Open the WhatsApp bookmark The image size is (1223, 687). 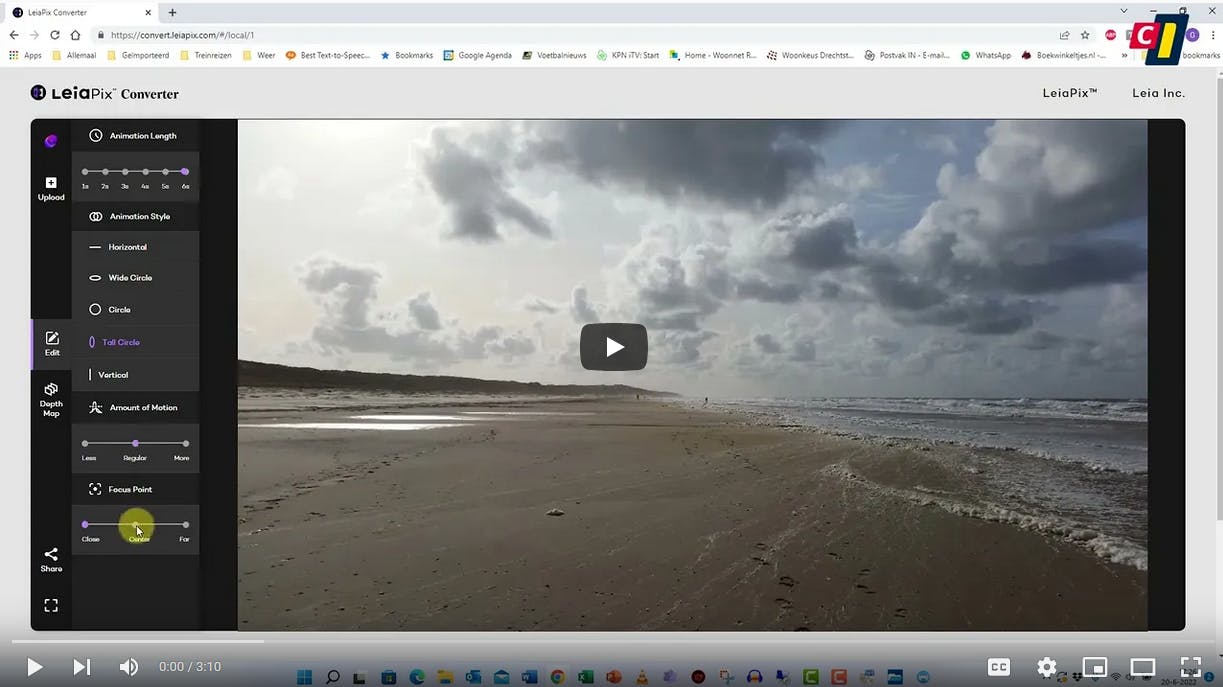[986, 56]
